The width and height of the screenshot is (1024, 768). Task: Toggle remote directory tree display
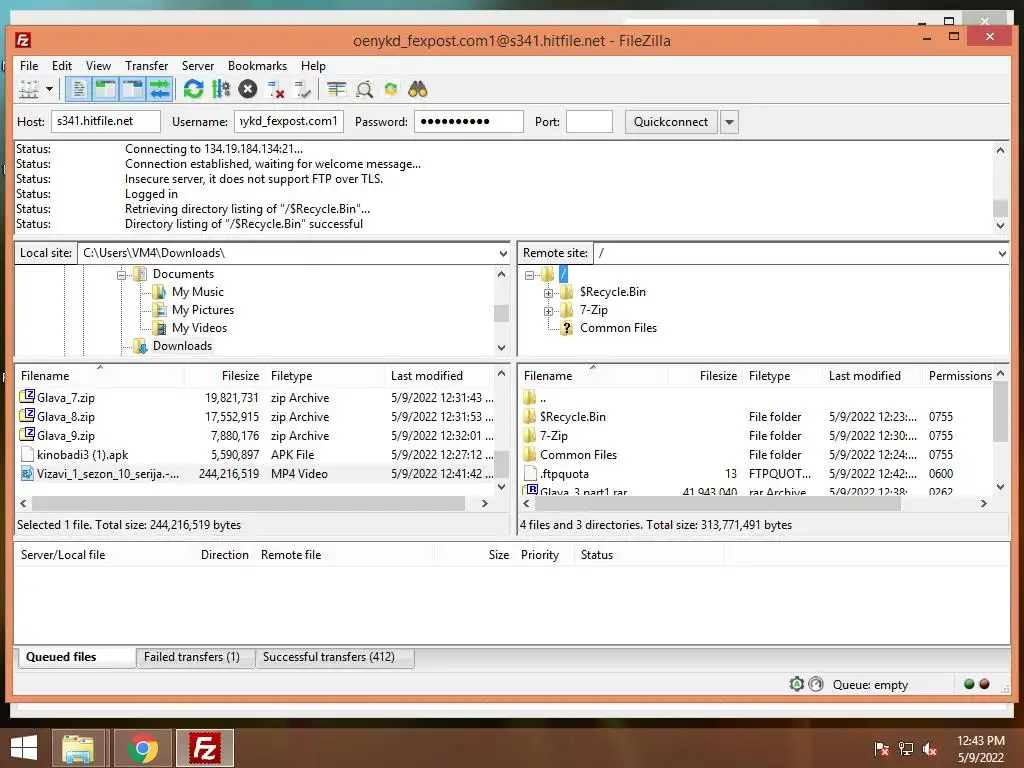(133, 89)
